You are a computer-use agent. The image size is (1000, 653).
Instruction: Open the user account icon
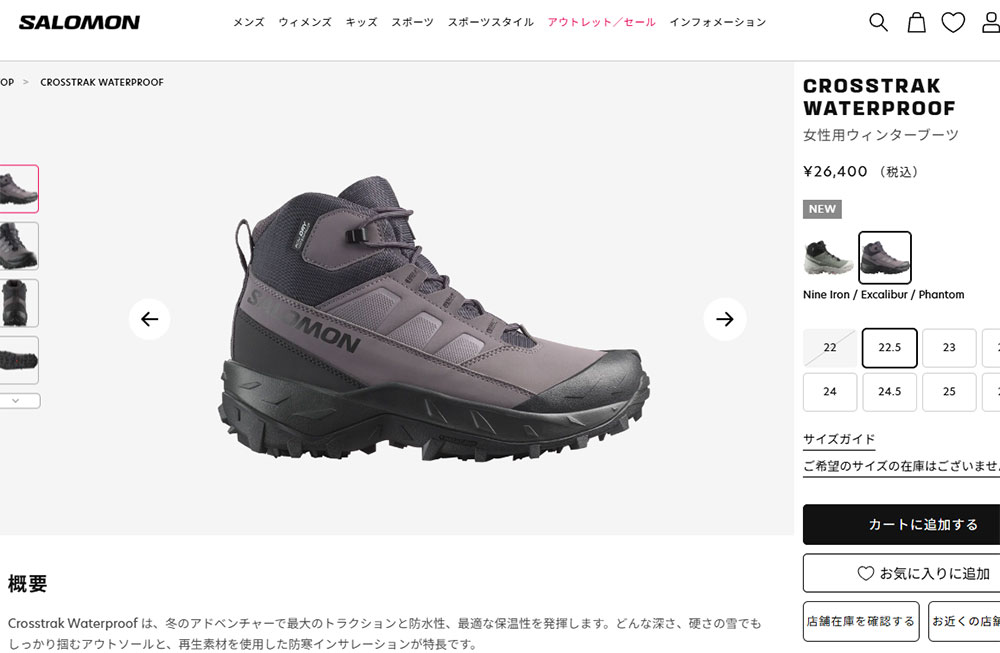pyautogui.click(x=990, y=22)
